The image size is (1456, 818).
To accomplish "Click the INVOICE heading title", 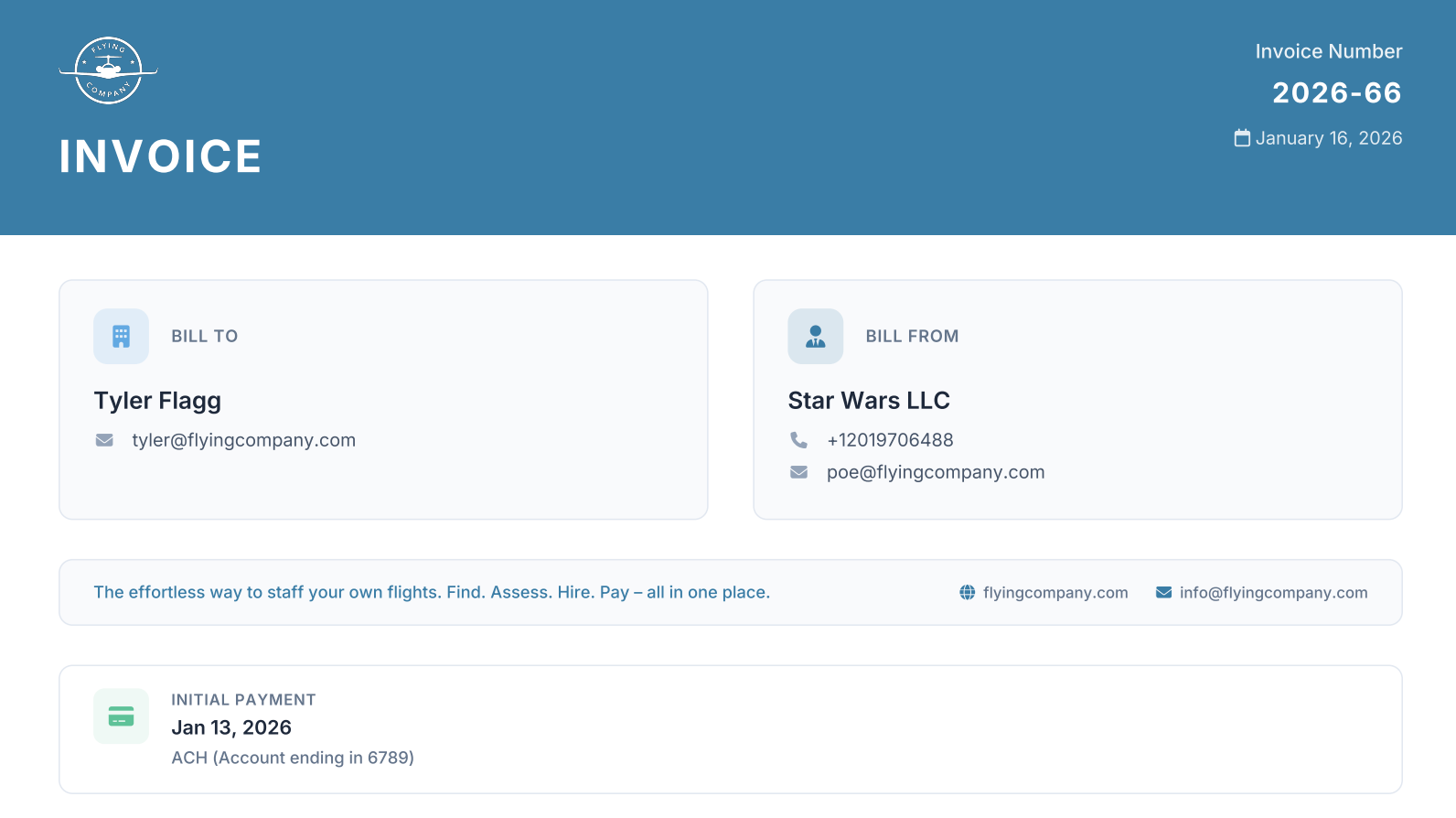I will [x=160, y=156].
